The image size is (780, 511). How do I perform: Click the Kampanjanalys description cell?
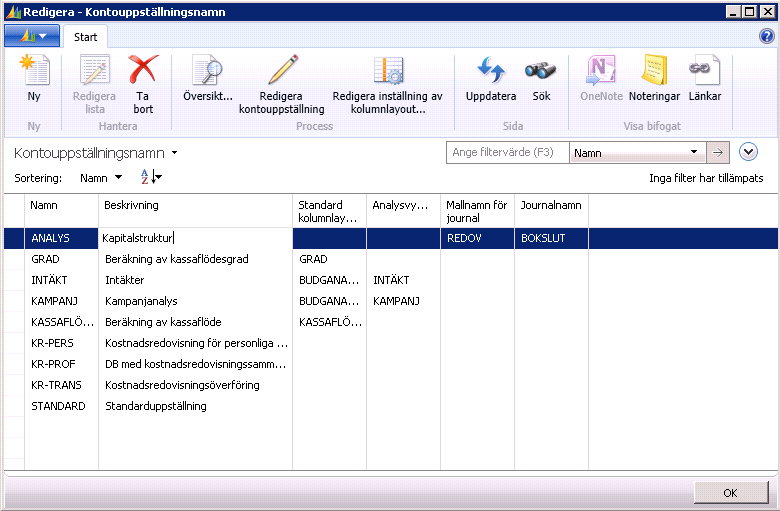point(195,301)
